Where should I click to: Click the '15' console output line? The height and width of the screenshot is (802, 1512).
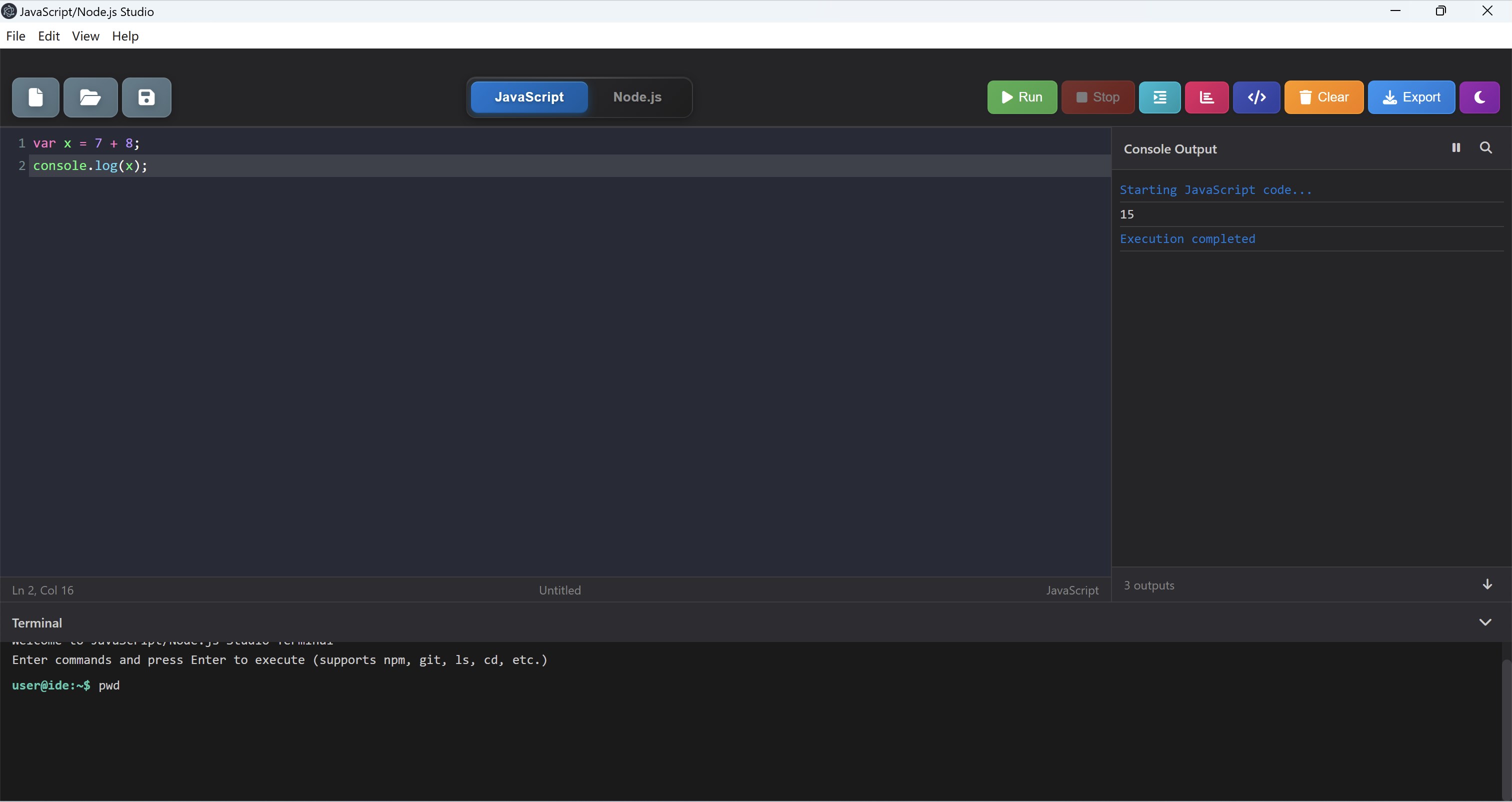pos(1126,214)
